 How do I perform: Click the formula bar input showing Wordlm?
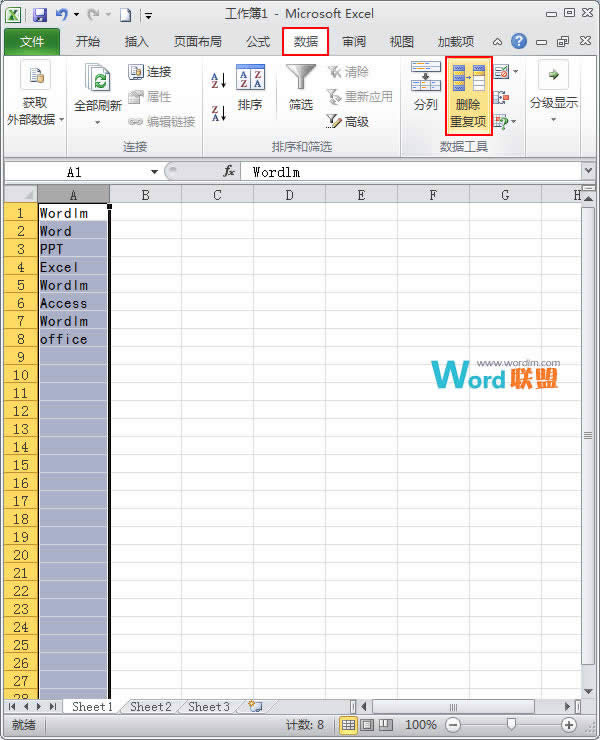point(411,172)
